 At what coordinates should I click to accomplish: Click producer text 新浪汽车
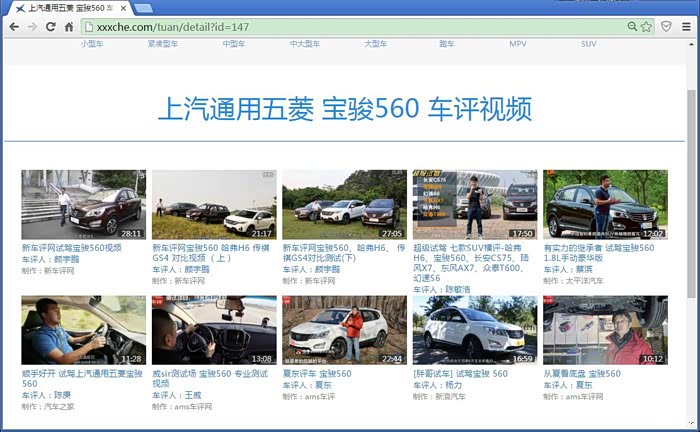[x=450, y=396]
